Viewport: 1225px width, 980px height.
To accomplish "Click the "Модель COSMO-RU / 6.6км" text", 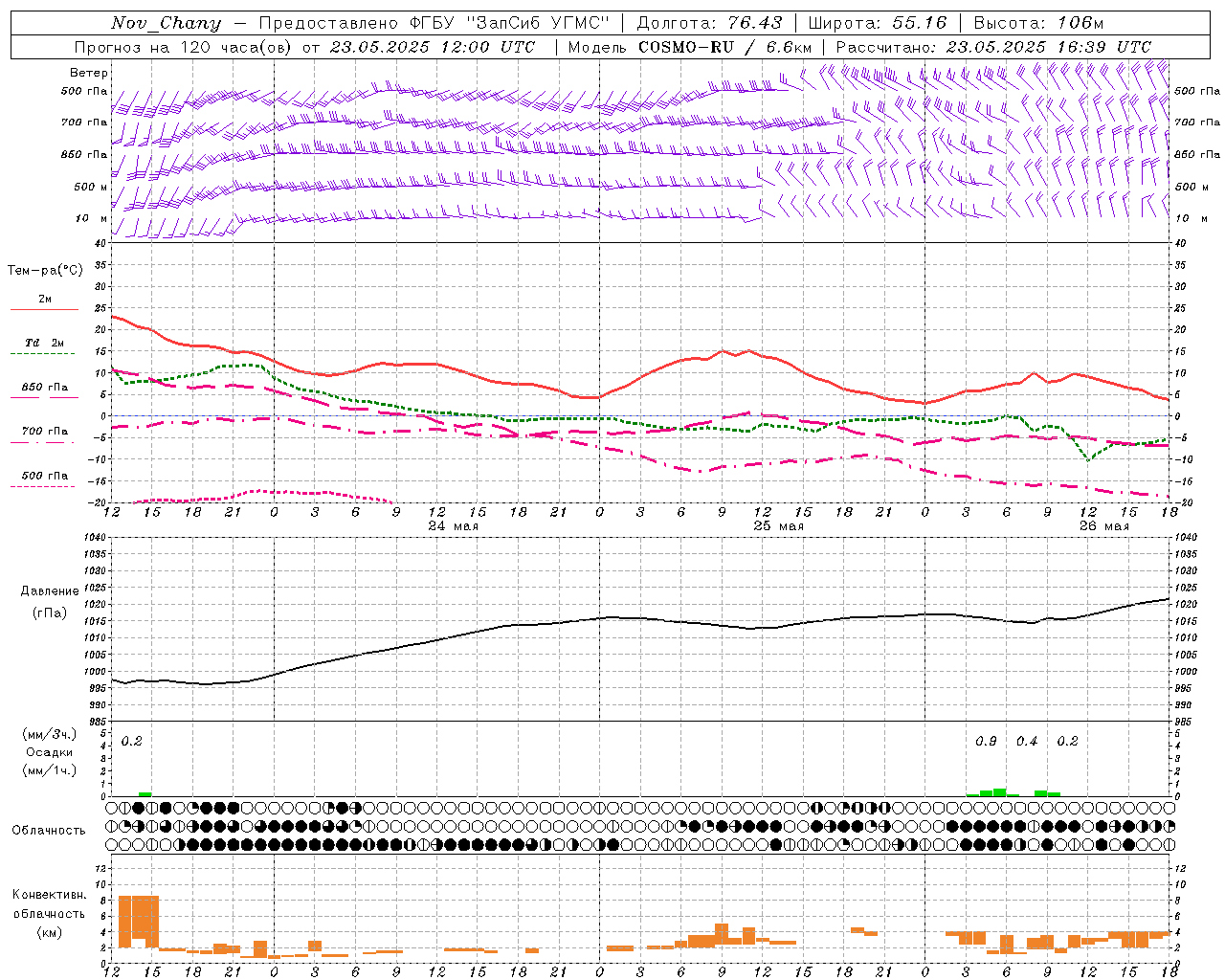I will [x=690, y=47].
